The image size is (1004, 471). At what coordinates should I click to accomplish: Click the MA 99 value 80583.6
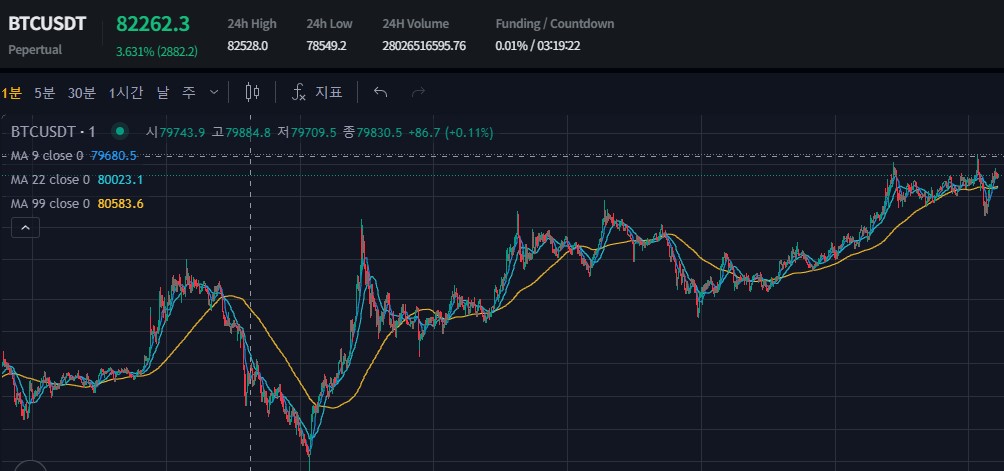(120, 204)
